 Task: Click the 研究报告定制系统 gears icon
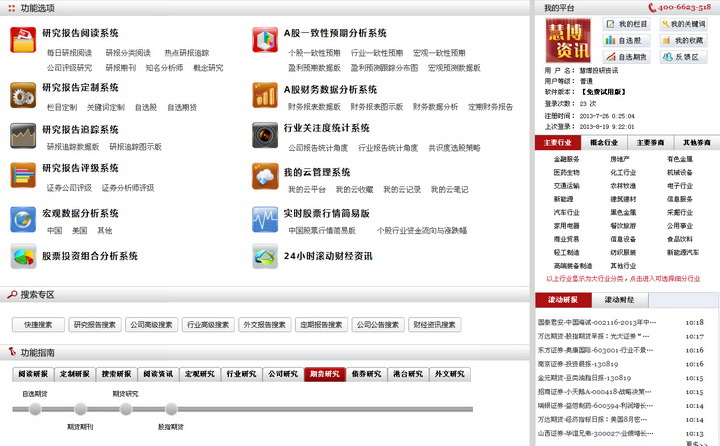point(23,95)
